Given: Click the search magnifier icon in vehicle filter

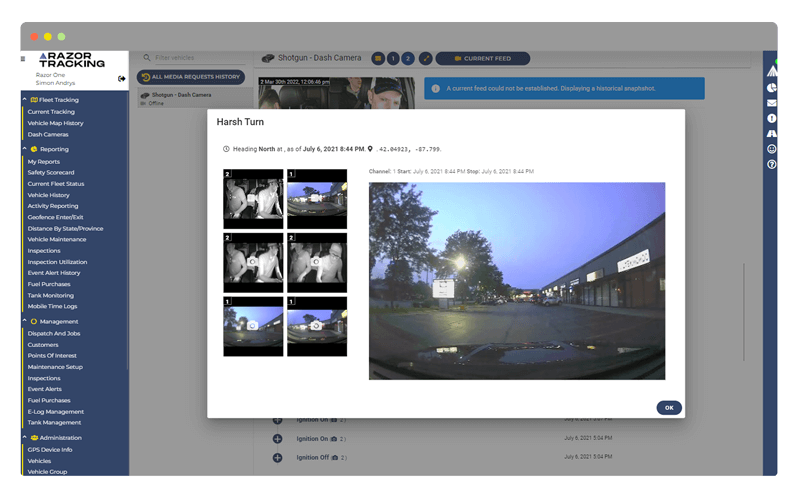Looking at the screenshot, I should [147, 58].
